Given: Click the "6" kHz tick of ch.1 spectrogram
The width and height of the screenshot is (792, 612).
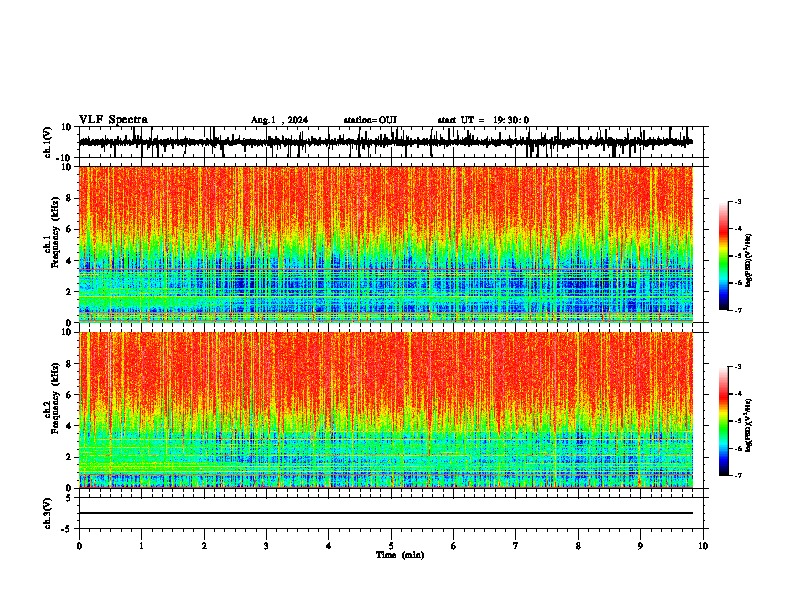Looking at the screenshot, I should coord(69,230).
